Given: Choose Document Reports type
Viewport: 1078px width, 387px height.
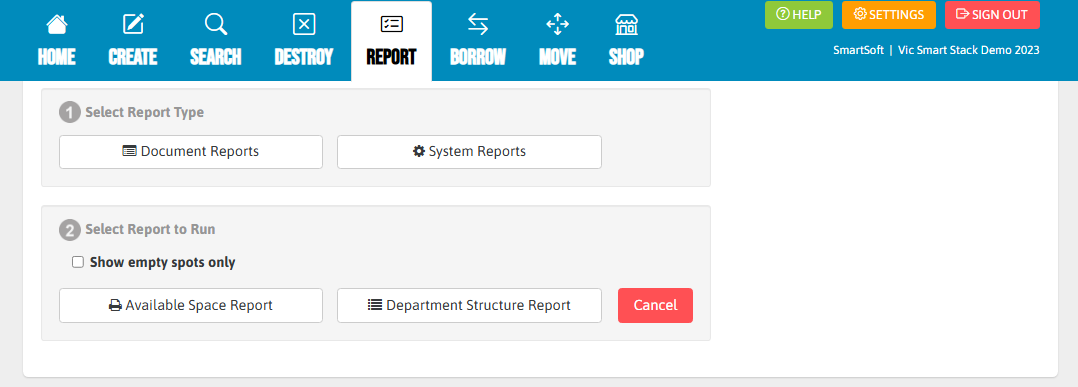Looking at the screenshot, I should pyautogui.click(x=190, y=151).
